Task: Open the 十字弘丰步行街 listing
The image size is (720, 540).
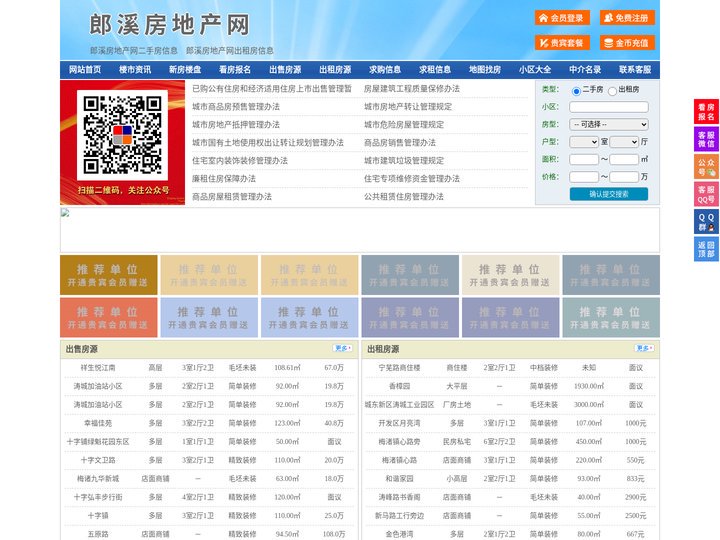Action: pyautogui.click(x=98, y=497)
